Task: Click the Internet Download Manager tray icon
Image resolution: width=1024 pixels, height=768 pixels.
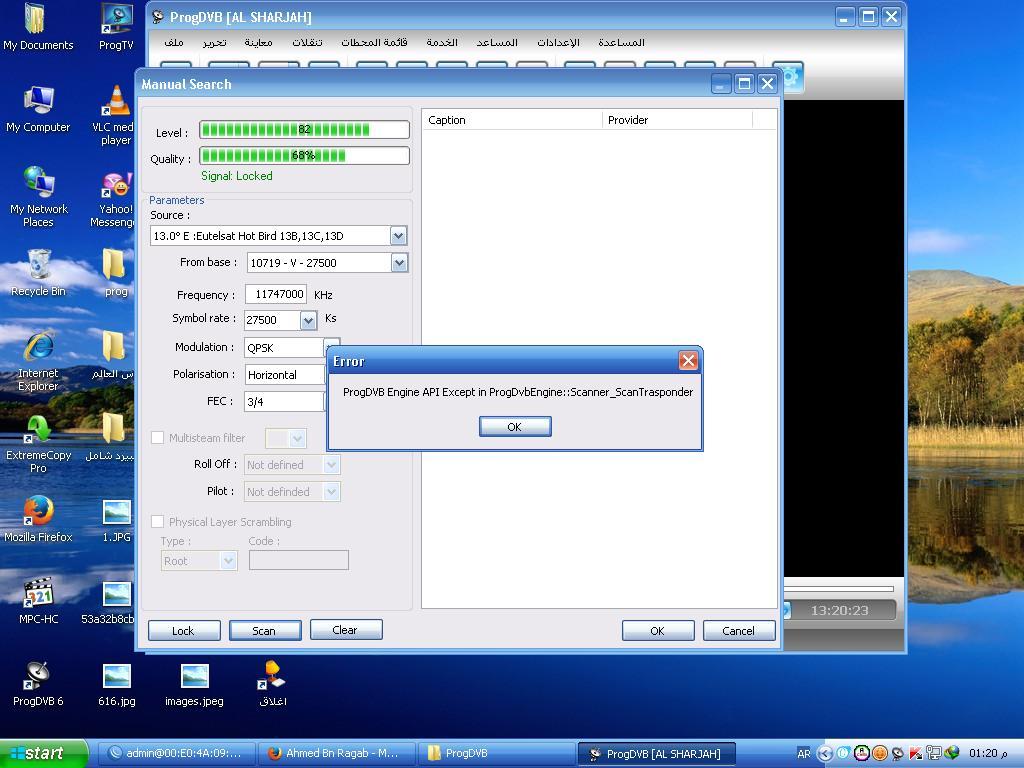Action: [951, 754]
